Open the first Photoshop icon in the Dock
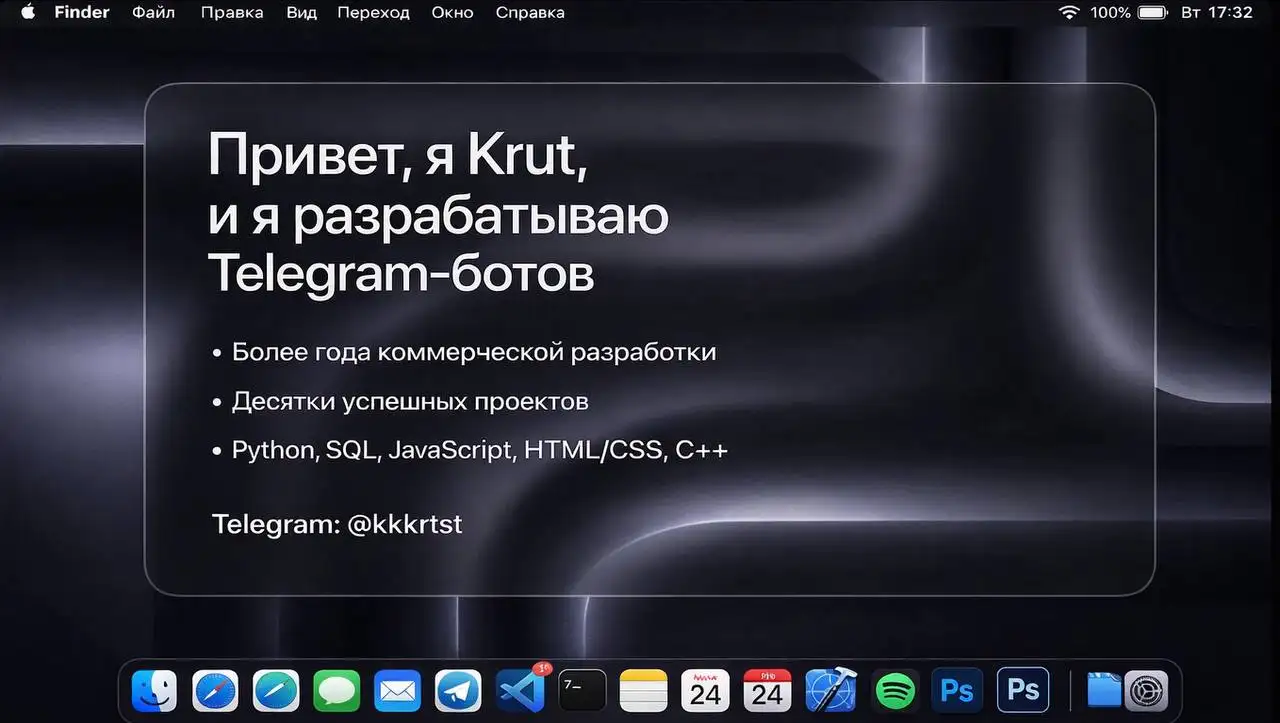The height and width of the screenshot is (723, 1280). (956, 690)
